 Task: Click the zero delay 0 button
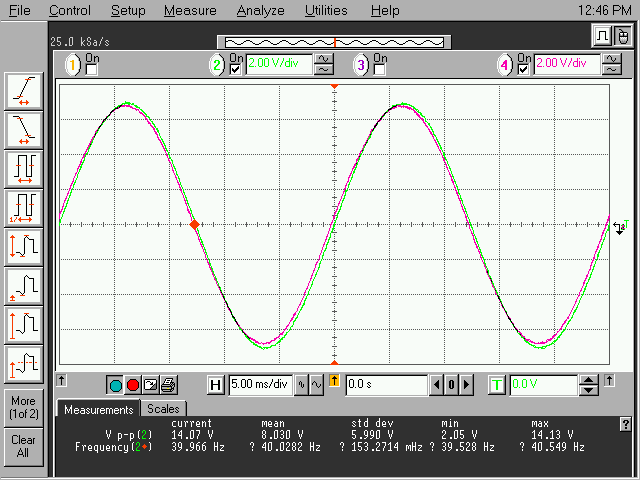[x=451, y=385]
